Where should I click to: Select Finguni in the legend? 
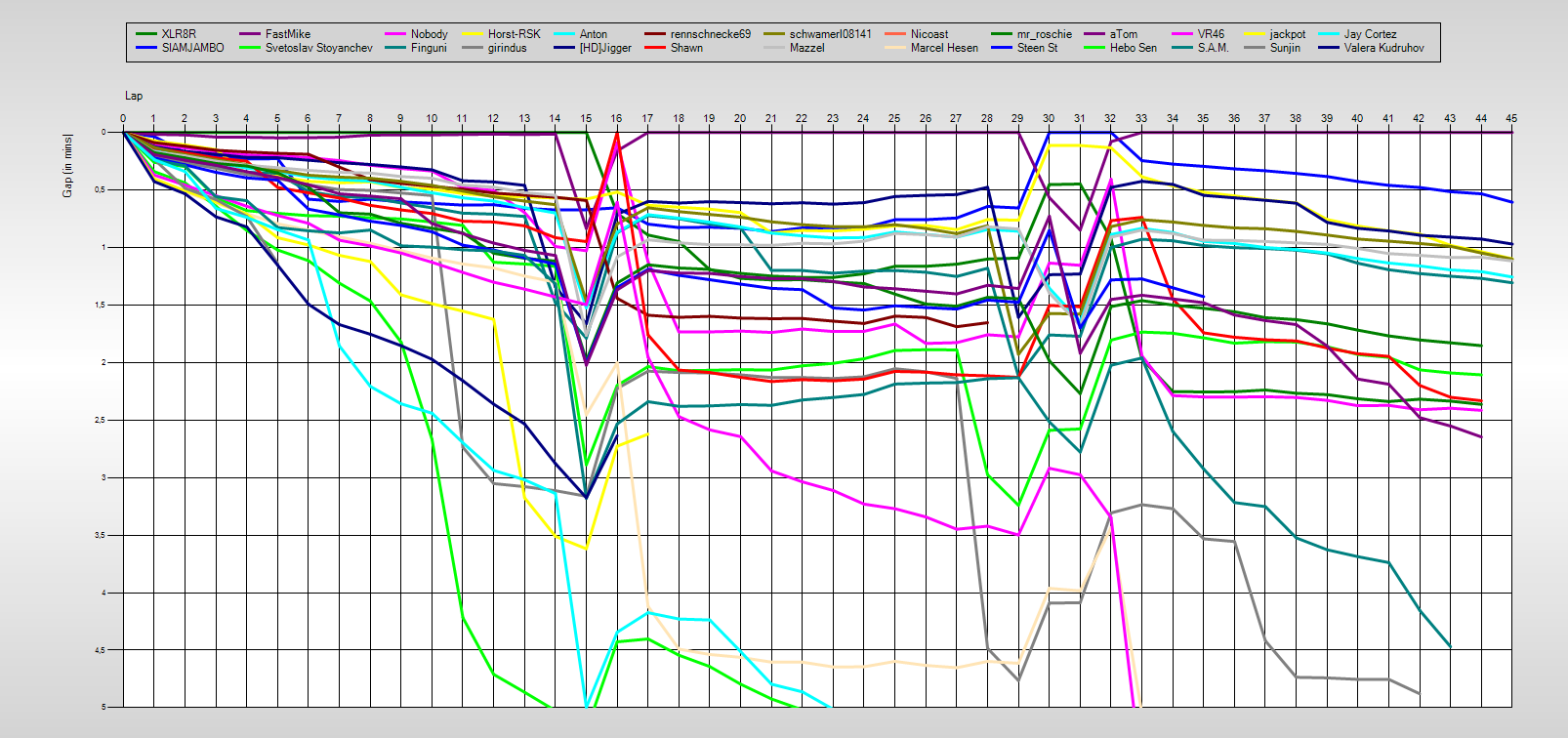tap(429, 48)
